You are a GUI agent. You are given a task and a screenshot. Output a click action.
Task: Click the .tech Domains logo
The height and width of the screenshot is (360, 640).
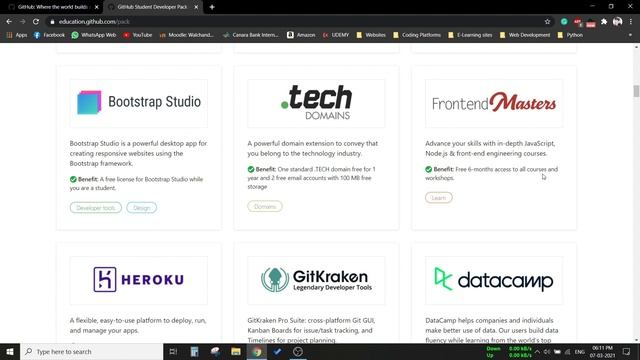point(316,103)
